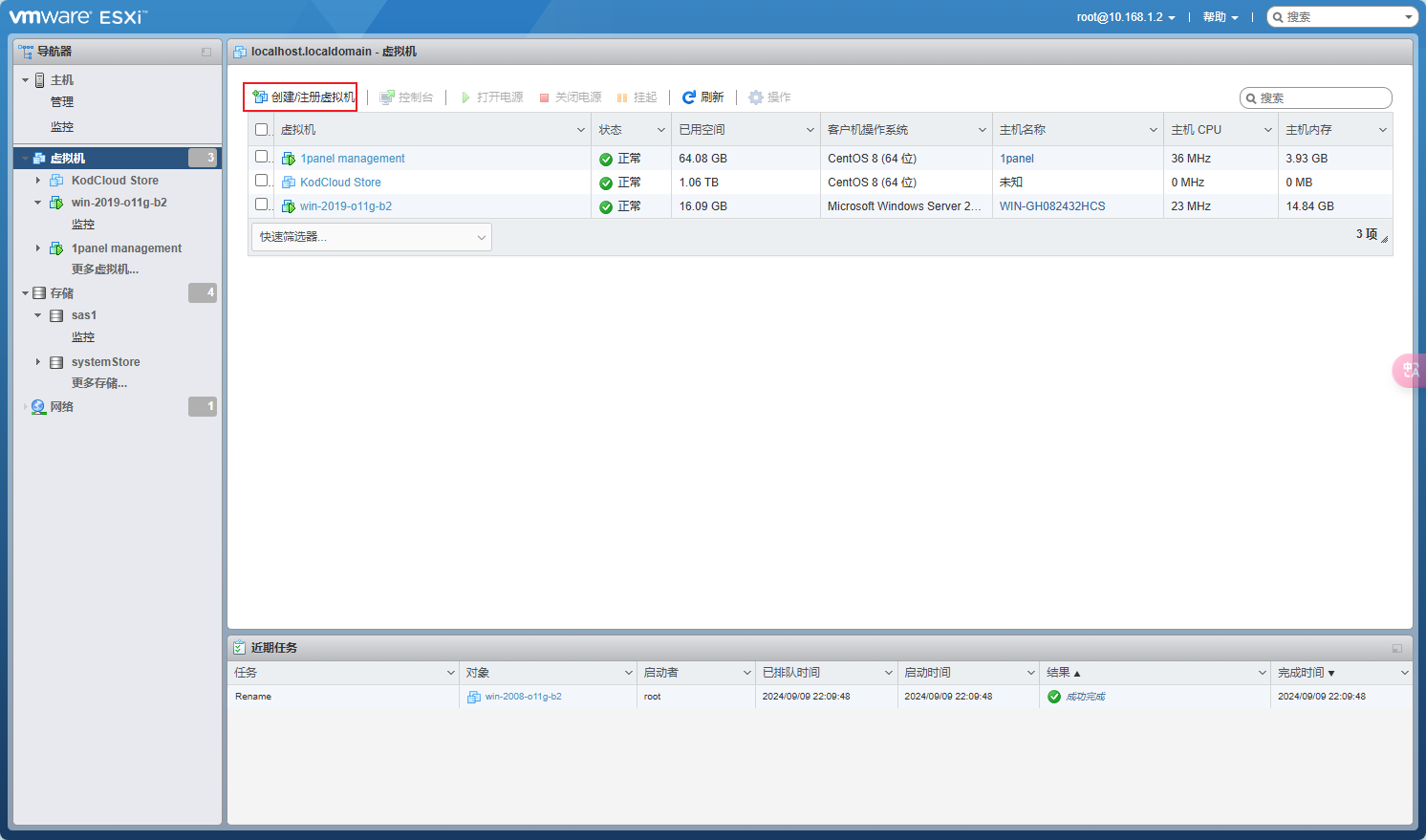Image resolution: width=1426 pixels, height=840 pixels.
Task: Click the systemStore datastore icon
Action: point(56,362)
